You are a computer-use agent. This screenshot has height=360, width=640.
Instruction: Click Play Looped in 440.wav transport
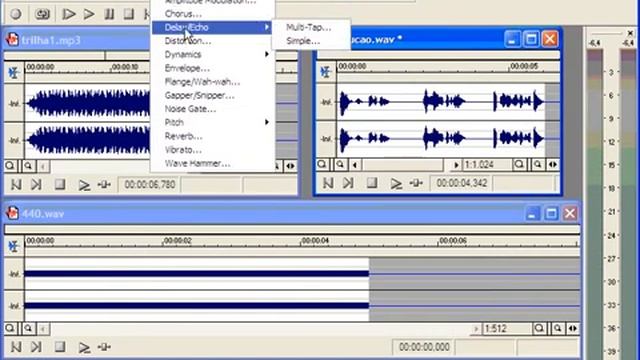[x=104, y=347]
